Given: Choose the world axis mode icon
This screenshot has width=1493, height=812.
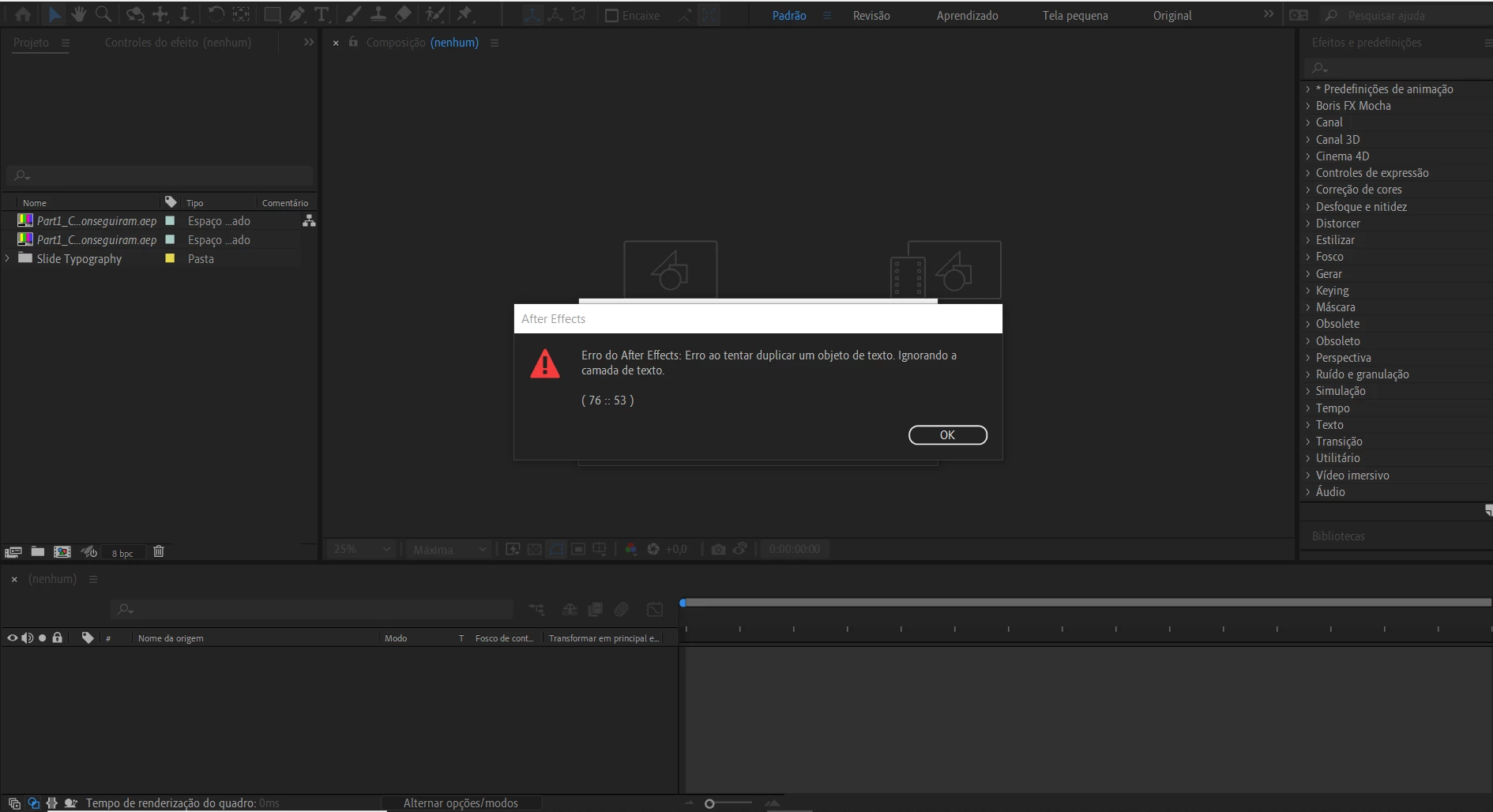Looking at the screenshot, I should click(x=556, y=15).
